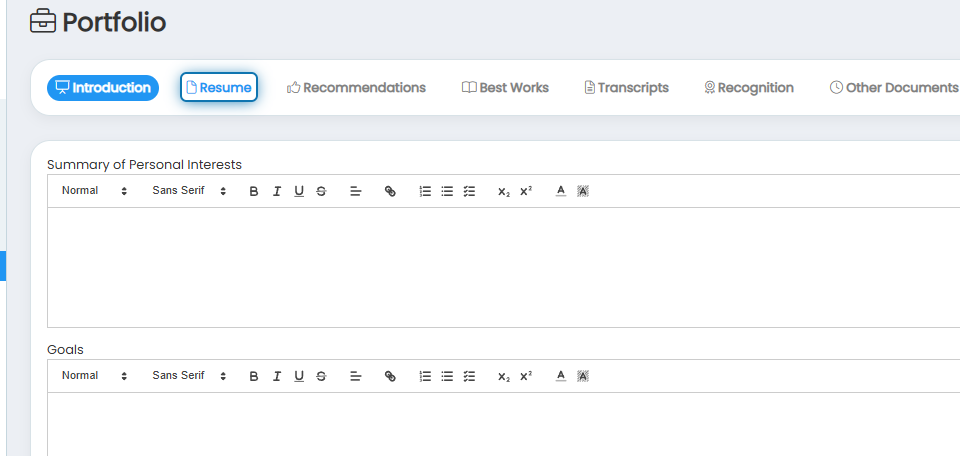Image resolution: width=960 pixels, height=456 pixels.
Task: Apply superscript in Goals editor toolbar
Action: 526,376
